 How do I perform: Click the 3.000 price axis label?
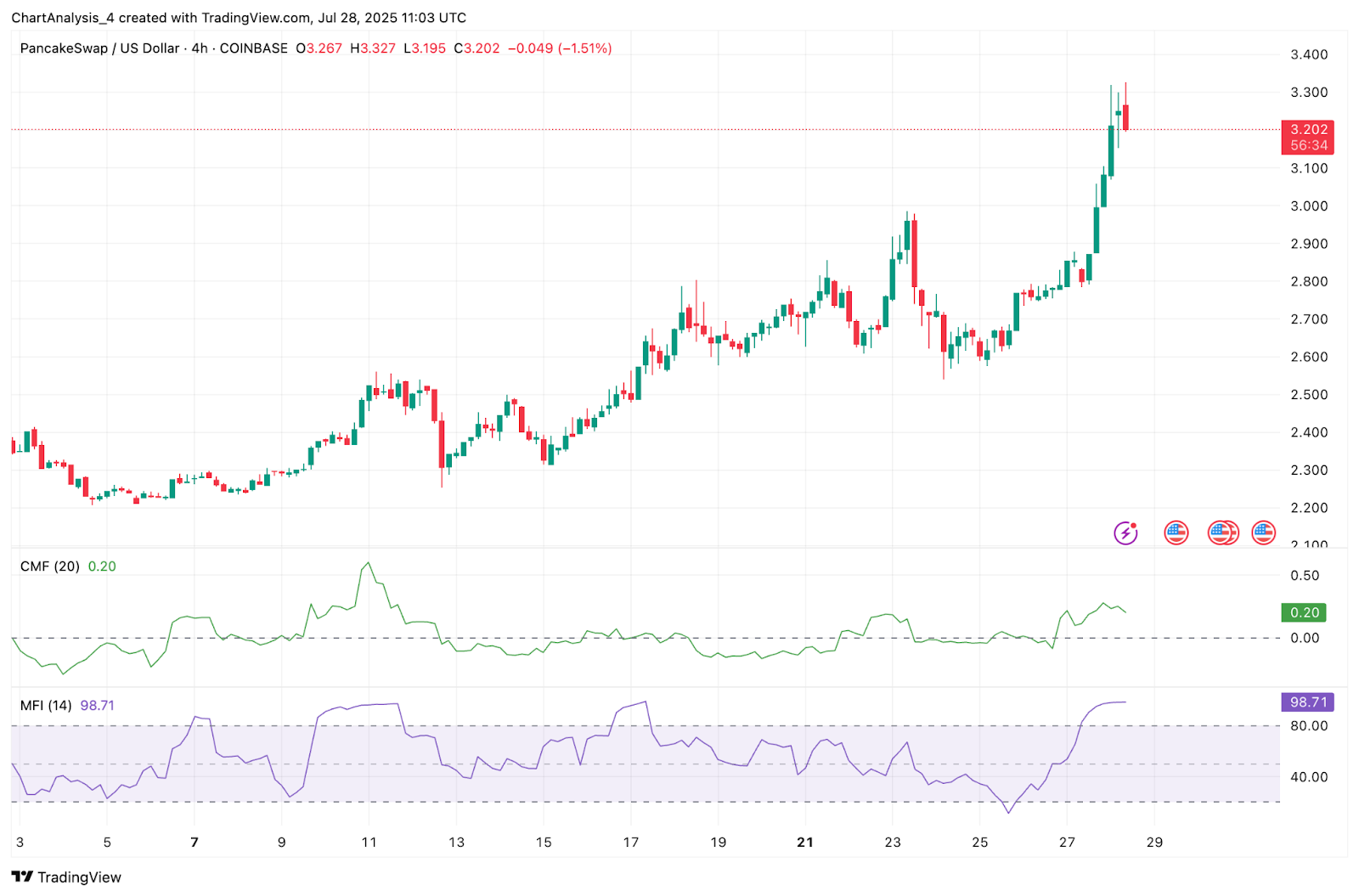tap(1309, 206)
